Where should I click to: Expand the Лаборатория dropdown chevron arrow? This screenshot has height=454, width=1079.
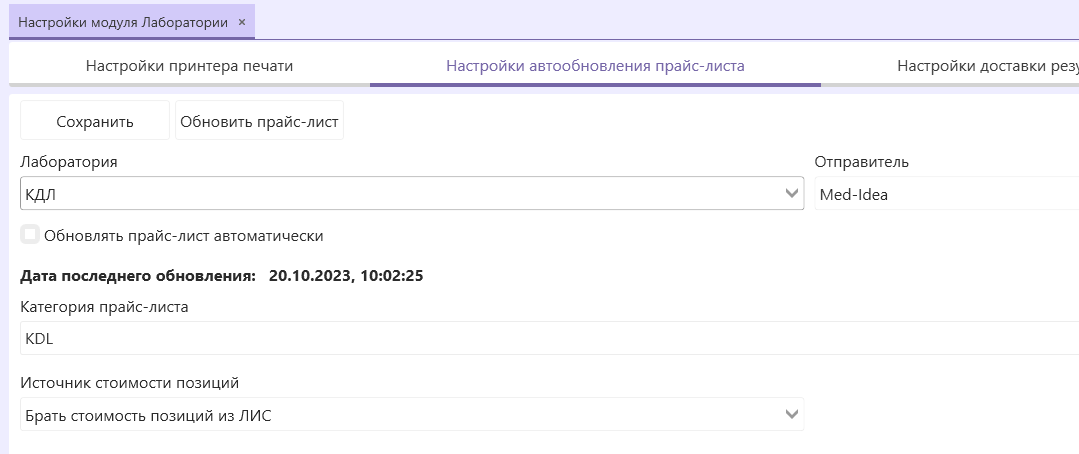[793, 194]
